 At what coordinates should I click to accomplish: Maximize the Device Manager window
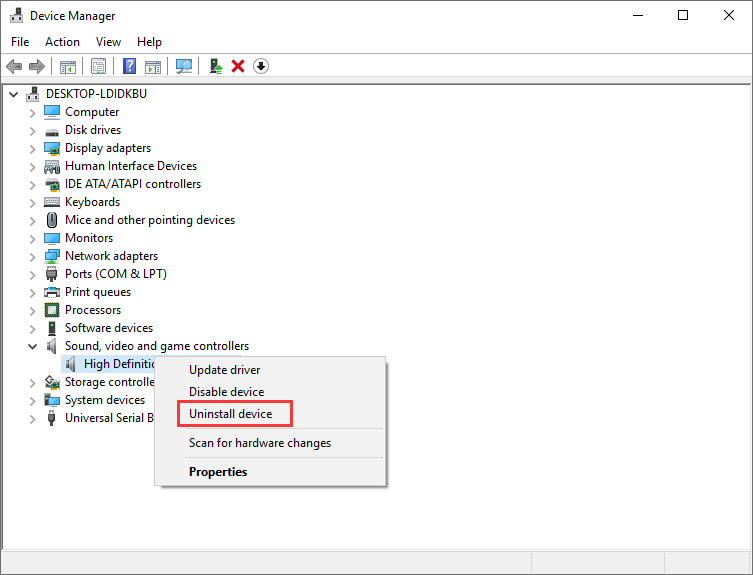point(683,15)
